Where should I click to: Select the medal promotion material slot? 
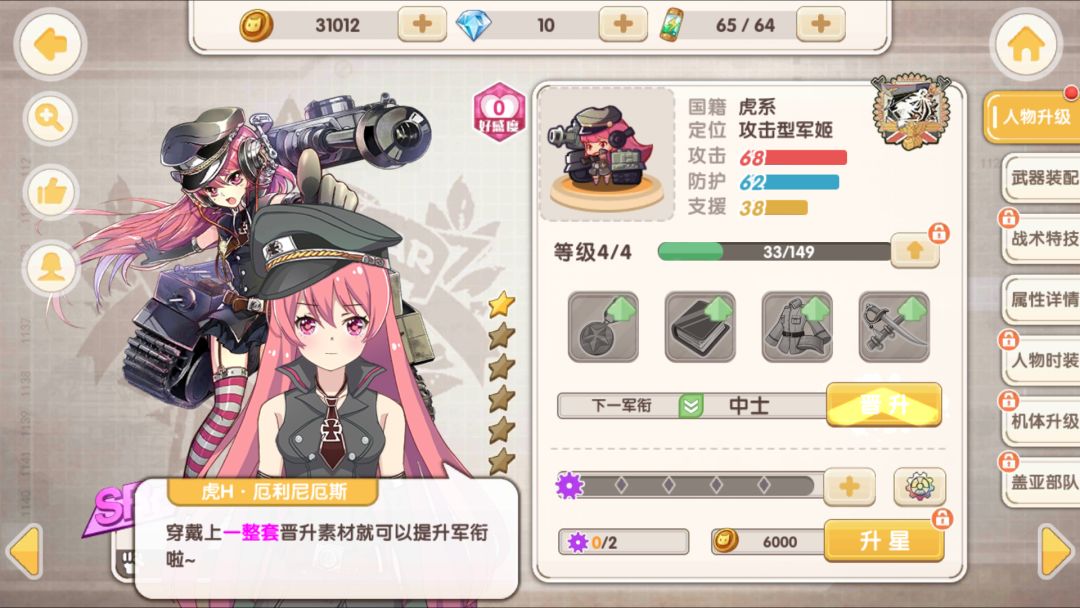pyautogui.click(x=603, y=326)
